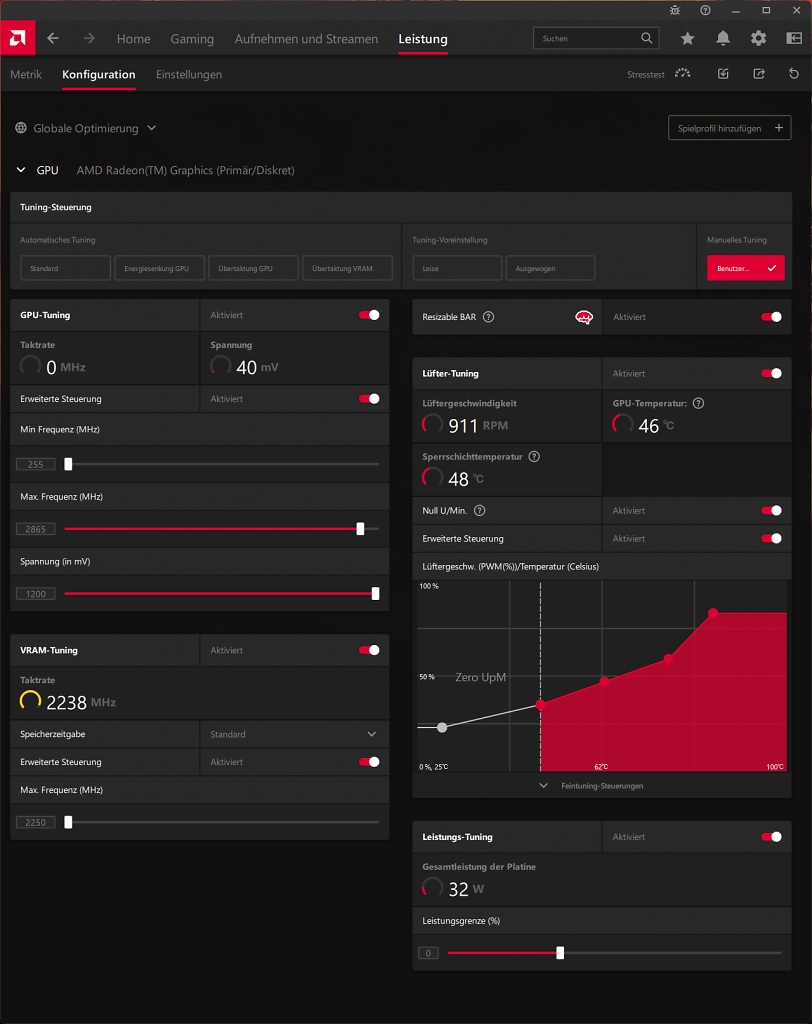Image resolution: width=812 pixels, height=1024 pixels.
Task: Click the Spannung 1200 value field
Action: 35,594
